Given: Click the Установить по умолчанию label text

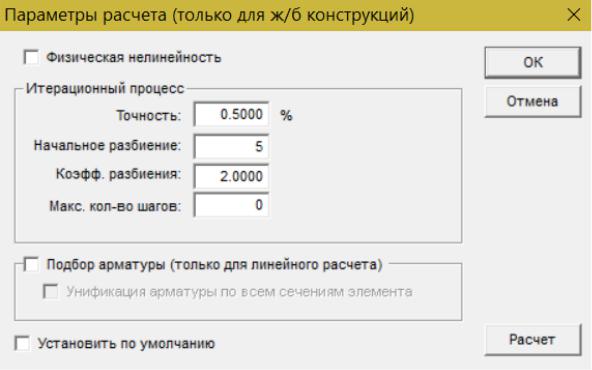Looking at the screenshot, I should click(x=126, y=344).
